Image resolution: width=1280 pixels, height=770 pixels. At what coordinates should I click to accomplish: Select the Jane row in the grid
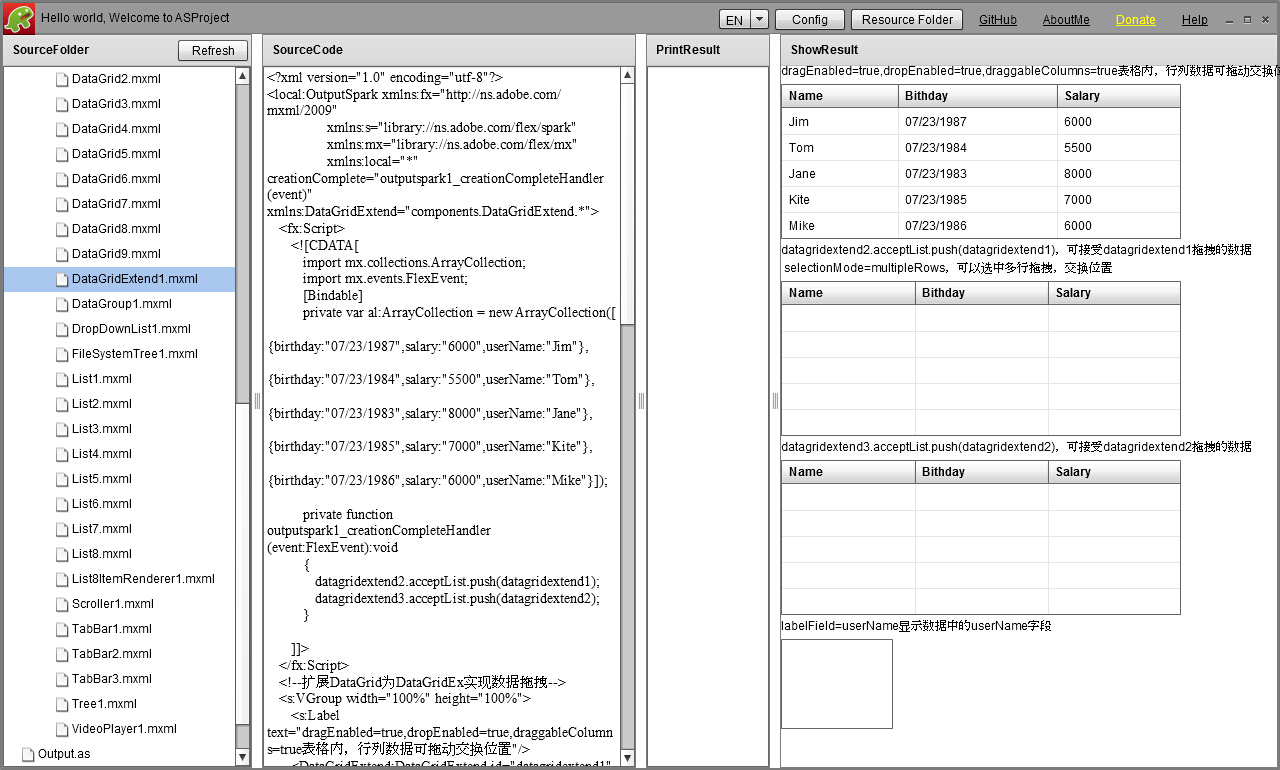click(981, 174)
